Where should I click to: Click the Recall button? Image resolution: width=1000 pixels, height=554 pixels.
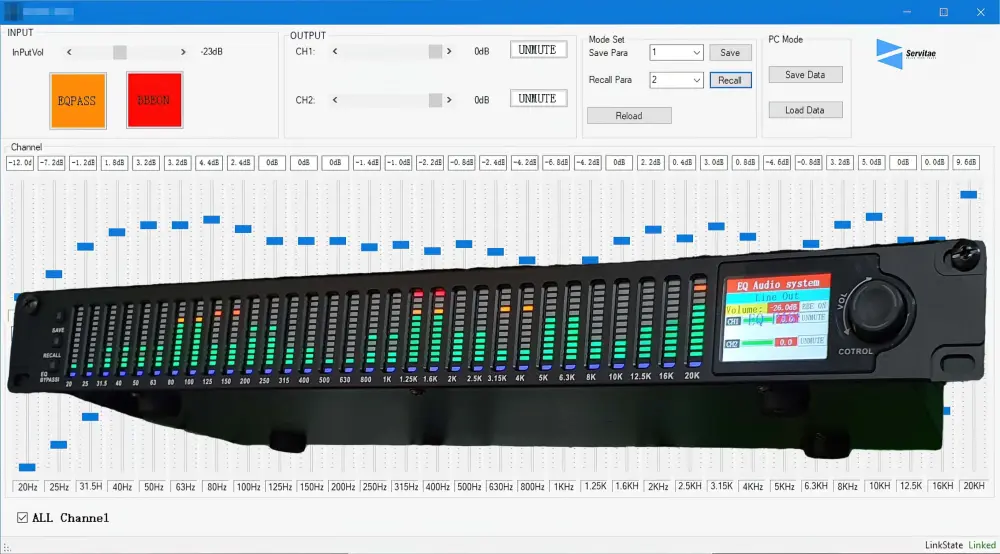point(730,80)
